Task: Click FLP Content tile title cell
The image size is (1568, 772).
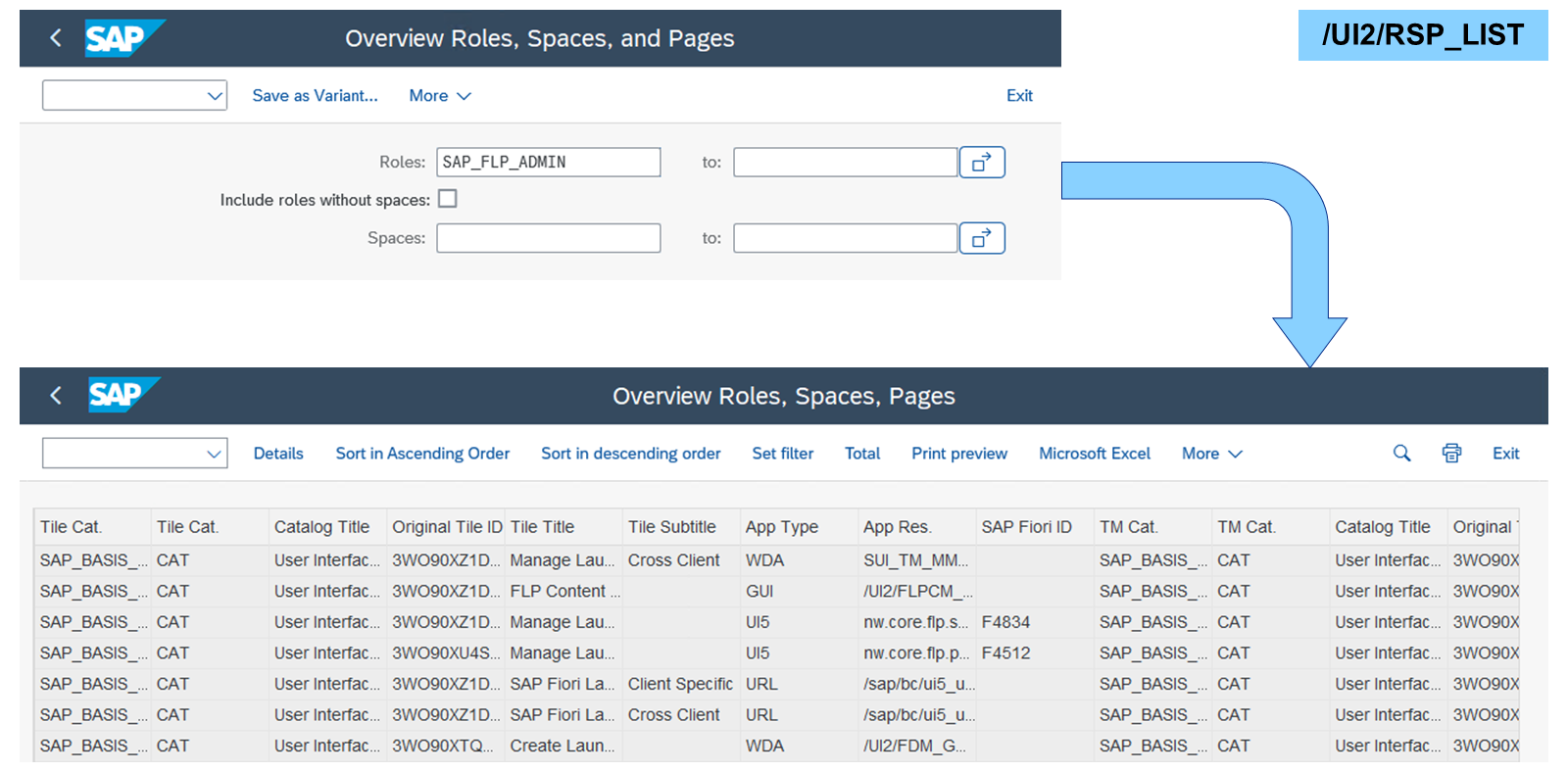Action: [x=564, y=592]
